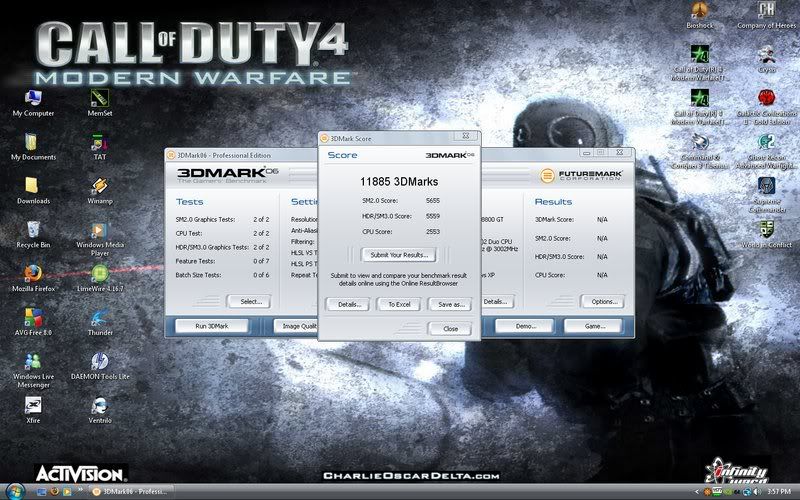This screenshot has height=500, width=800.
Task: Click the 3:57 PM taskbar clock
Action: click(779, 492)
